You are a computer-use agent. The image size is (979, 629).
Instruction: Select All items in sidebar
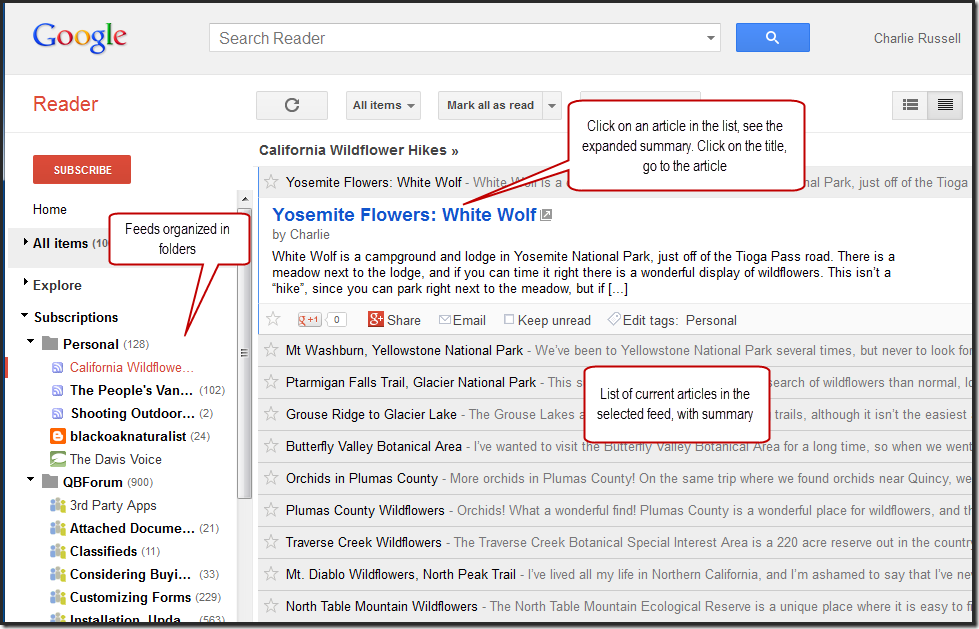[61, 243]
